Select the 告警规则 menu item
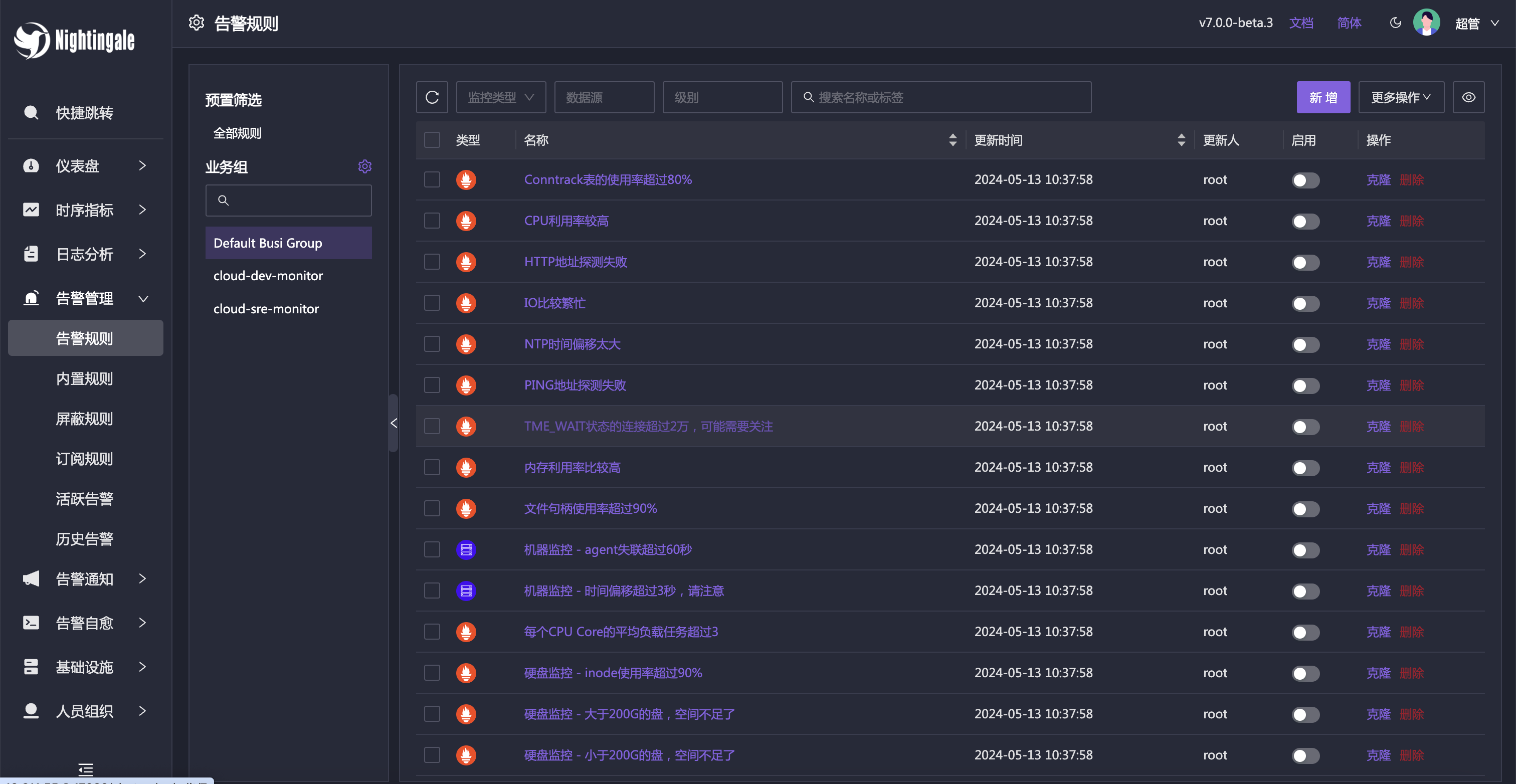This screenshot has width=1516, height=784. pos(86,338)
